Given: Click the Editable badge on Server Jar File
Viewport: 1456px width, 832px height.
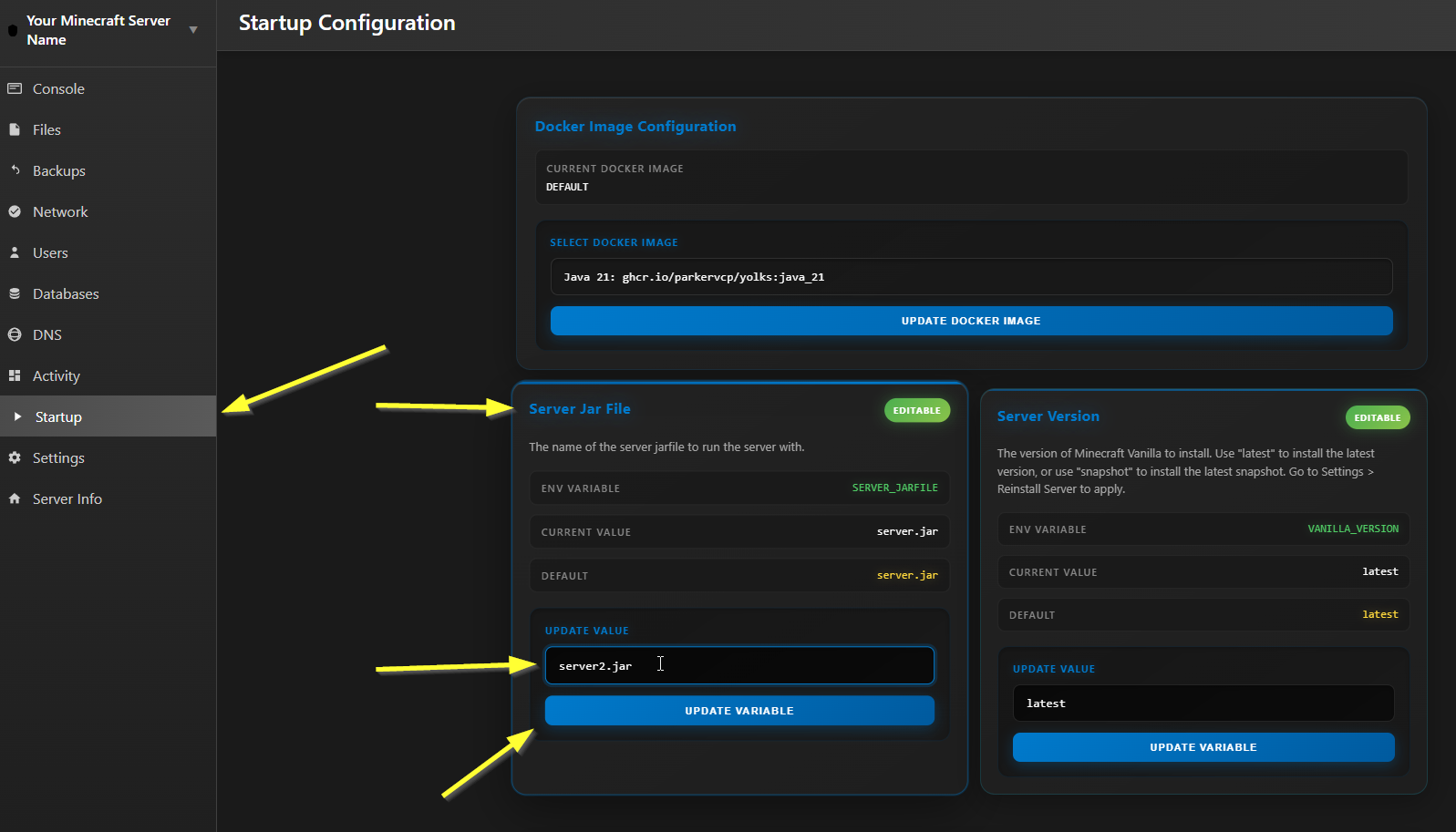Looking at the screenshot, I should click(917, 410).
